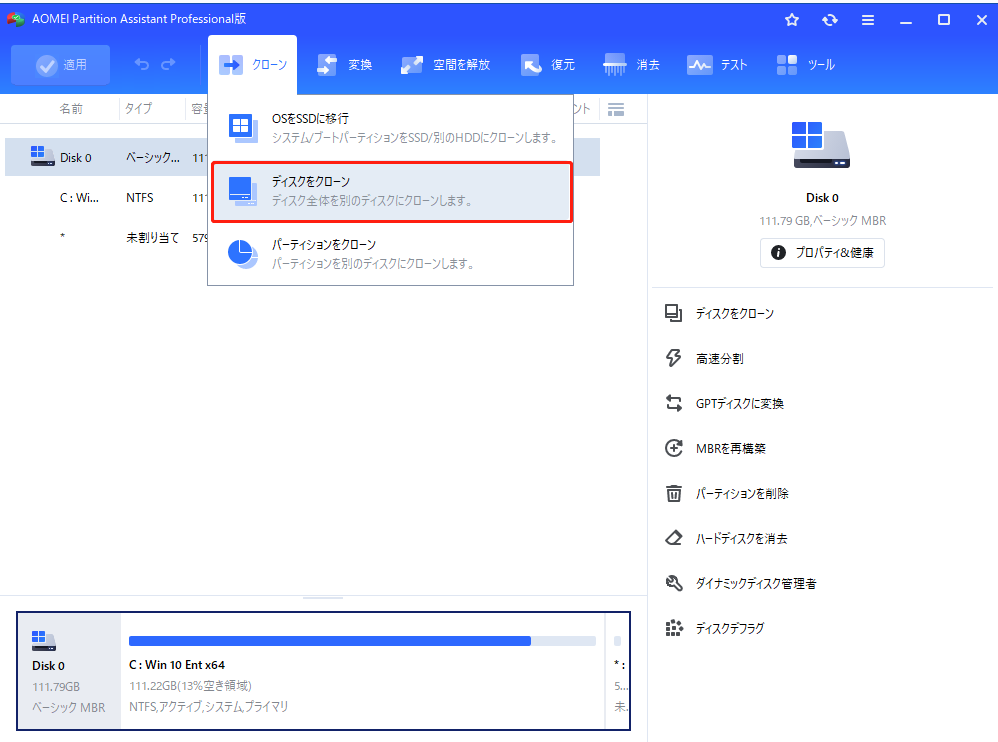
Task: Click the unallocated partition block in disk map
Action: tap(618, 671)
